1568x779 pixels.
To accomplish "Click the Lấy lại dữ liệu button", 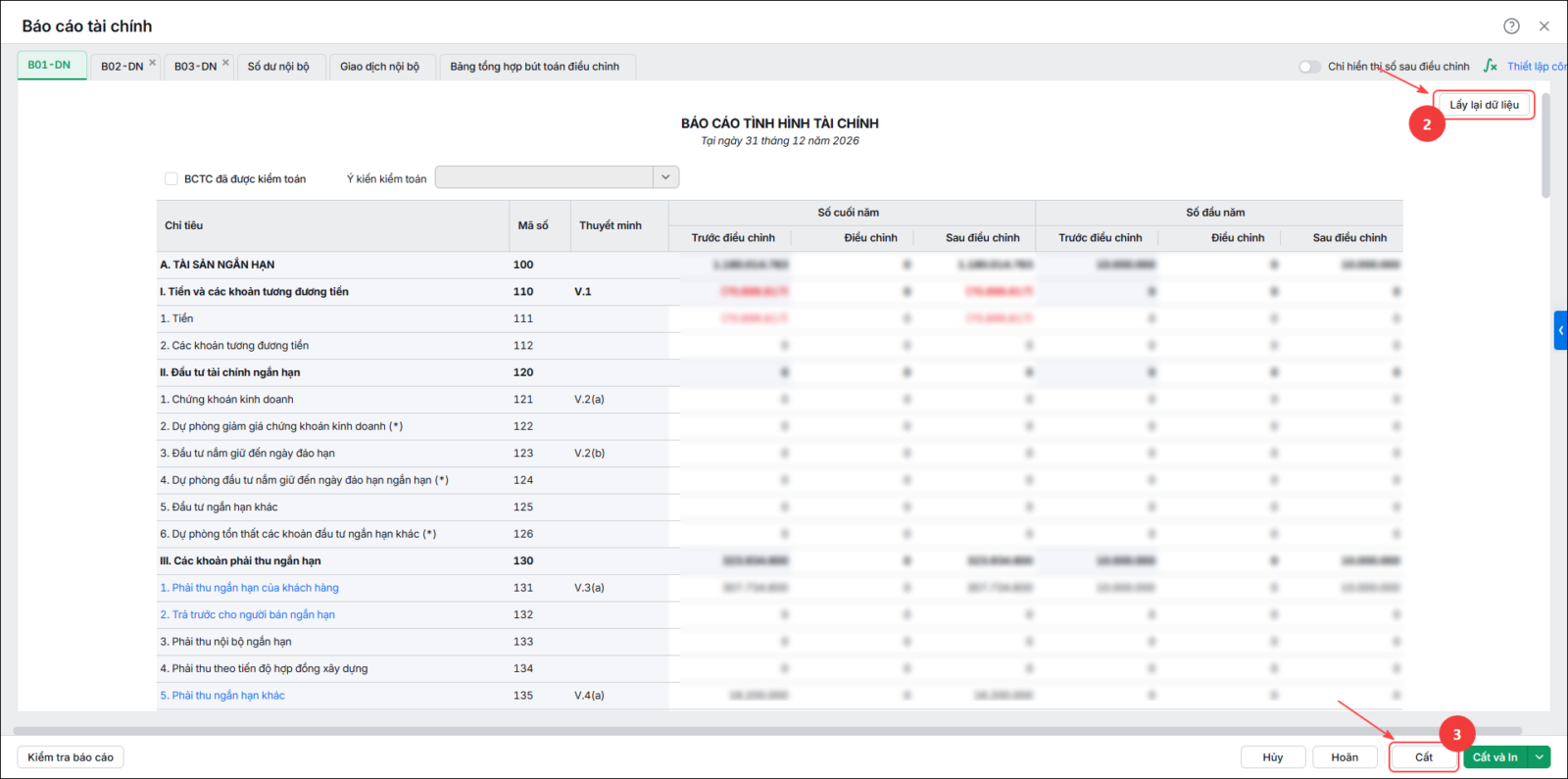I will [x=1484, y=105].
